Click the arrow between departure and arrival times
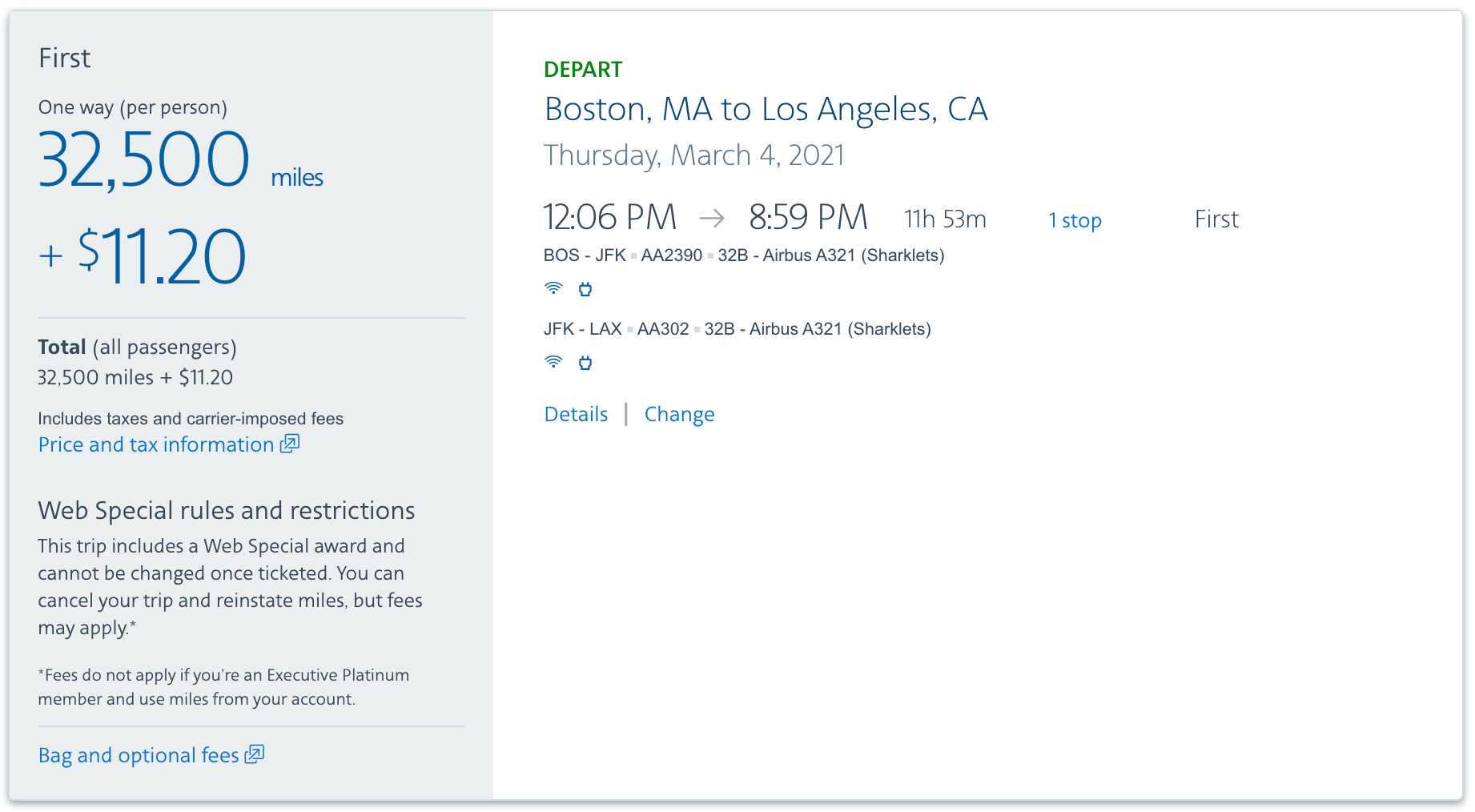 [x=712, y=218]
